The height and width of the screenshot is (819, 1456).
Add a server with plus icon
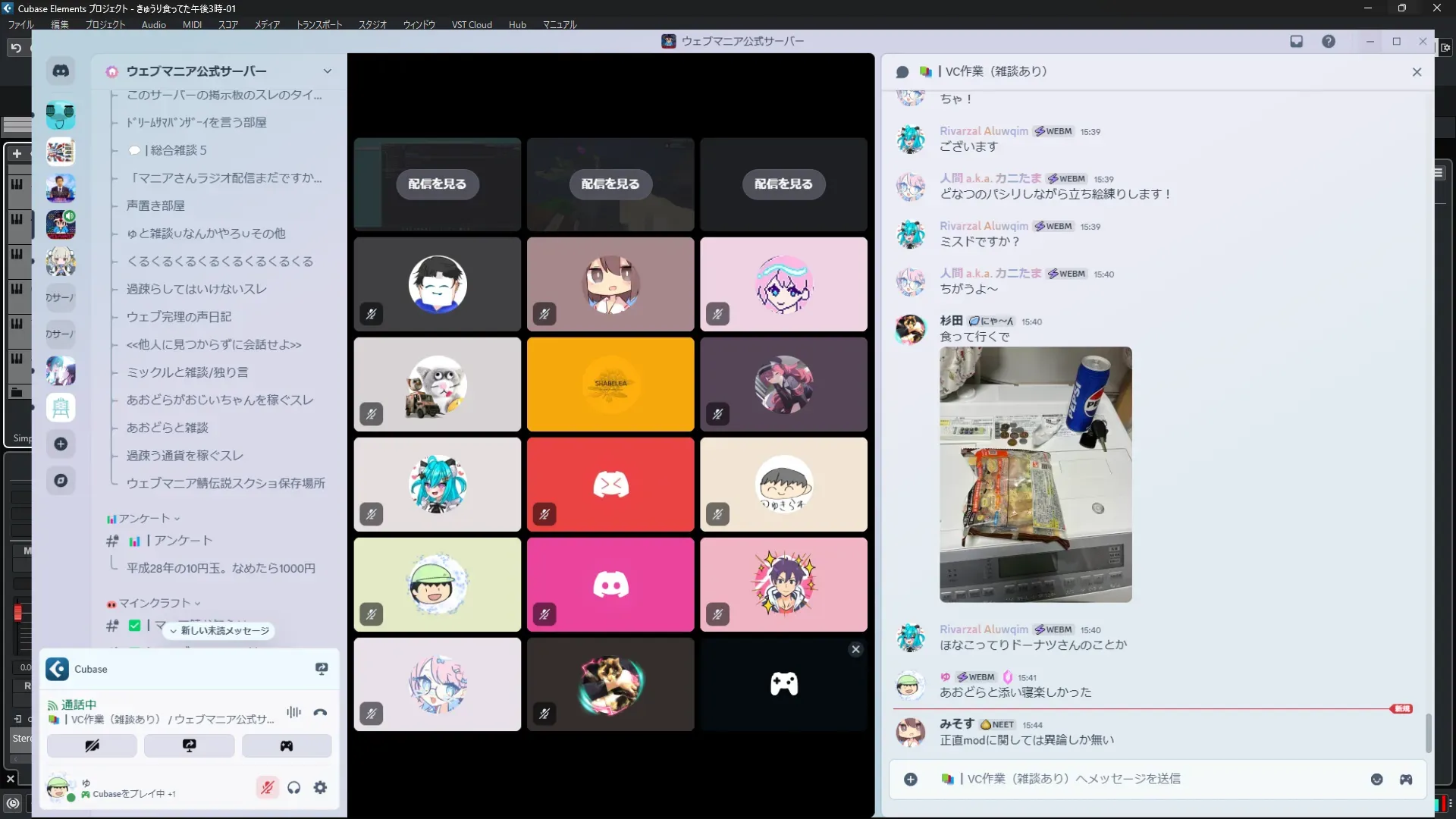(x=61, y=444)
